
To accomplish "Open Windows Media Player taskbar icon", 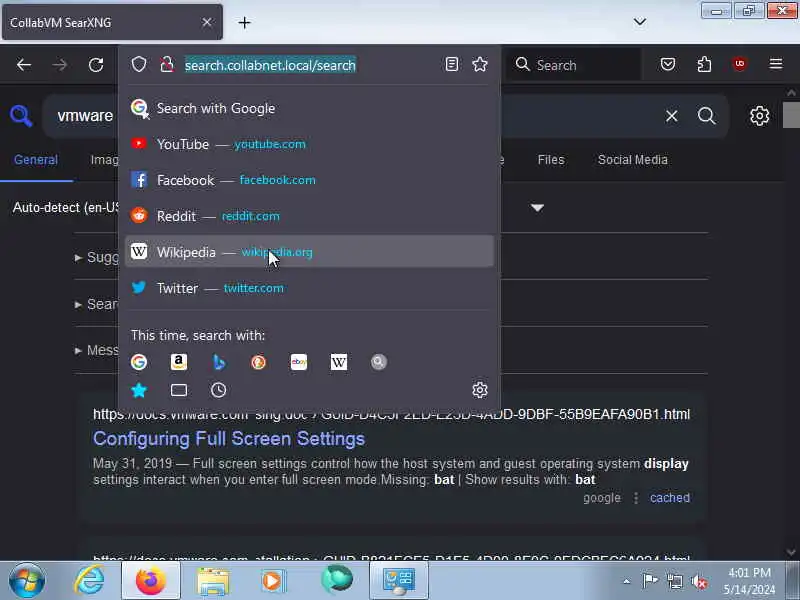I will click(273, 581).
